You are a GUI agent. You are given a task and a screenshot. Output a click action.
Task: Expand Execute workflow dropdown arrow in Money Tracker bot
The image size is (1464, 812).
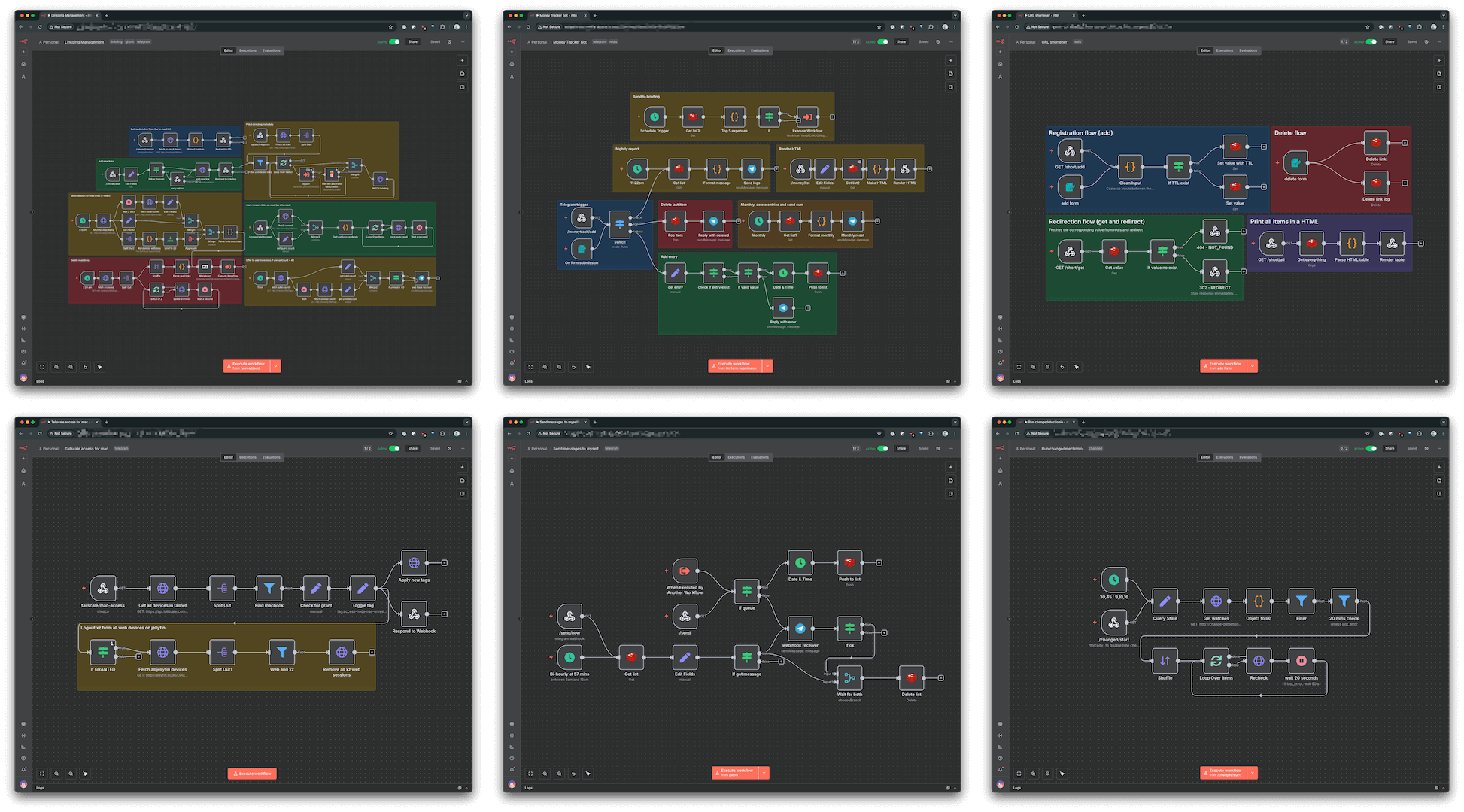coord(767,366)
